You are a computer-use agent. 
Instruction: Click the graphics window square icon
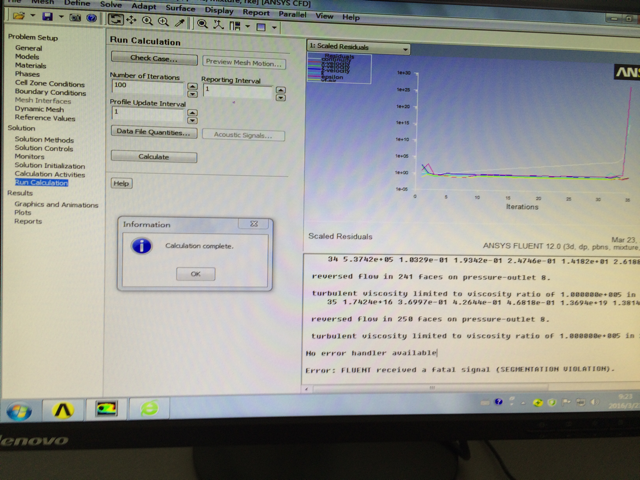[x=261, y=27]
